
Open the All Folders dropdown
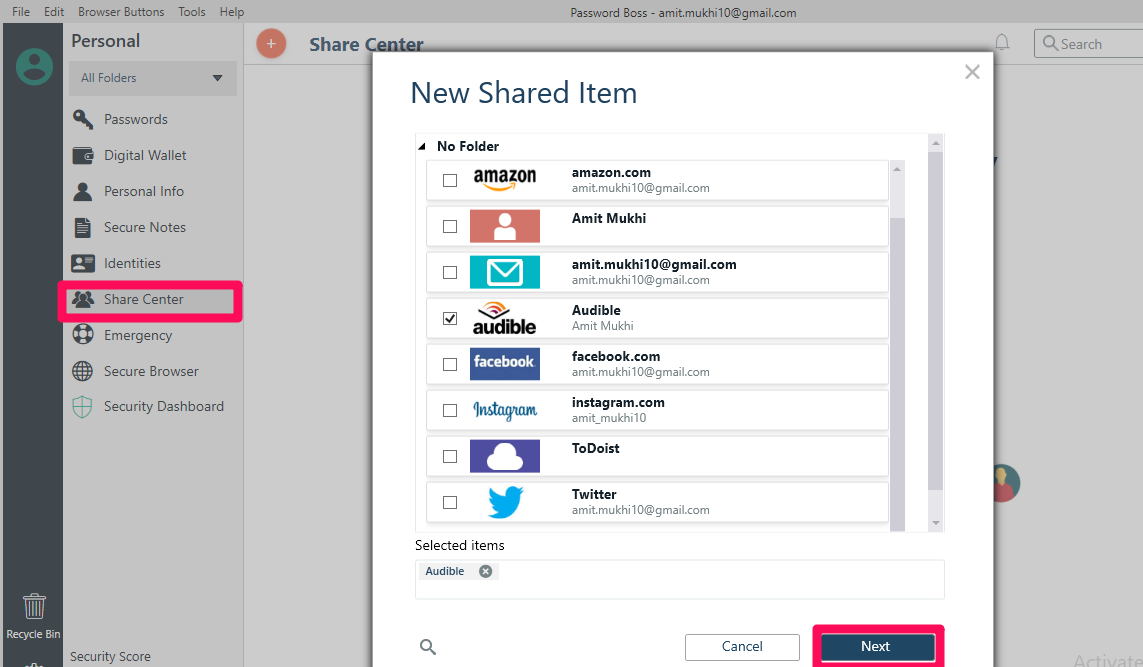(152, 78)
